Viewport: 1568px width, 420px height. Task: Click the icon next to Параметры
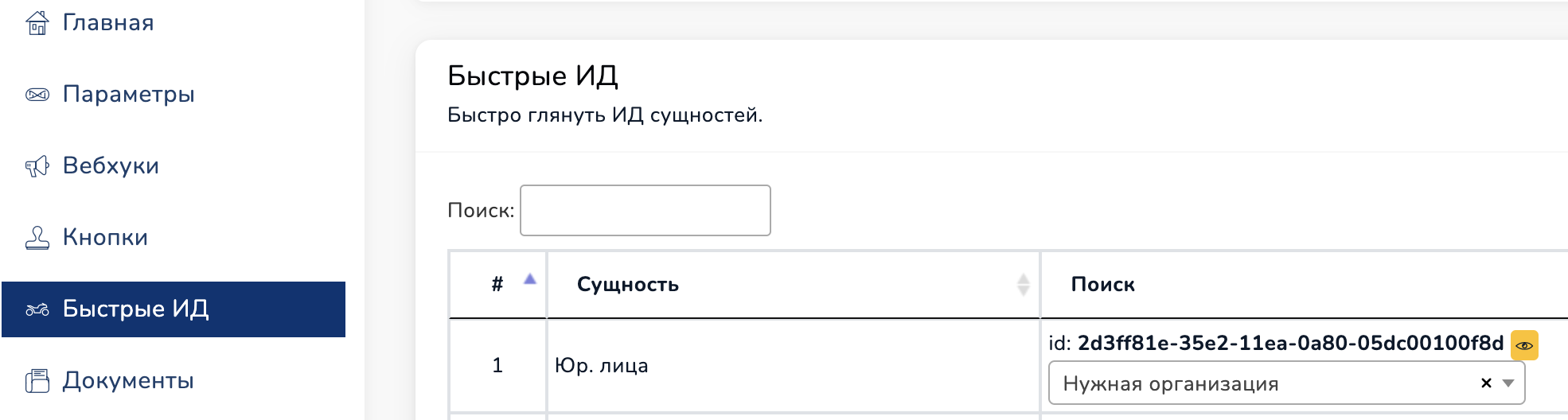(x=37, y=95)
